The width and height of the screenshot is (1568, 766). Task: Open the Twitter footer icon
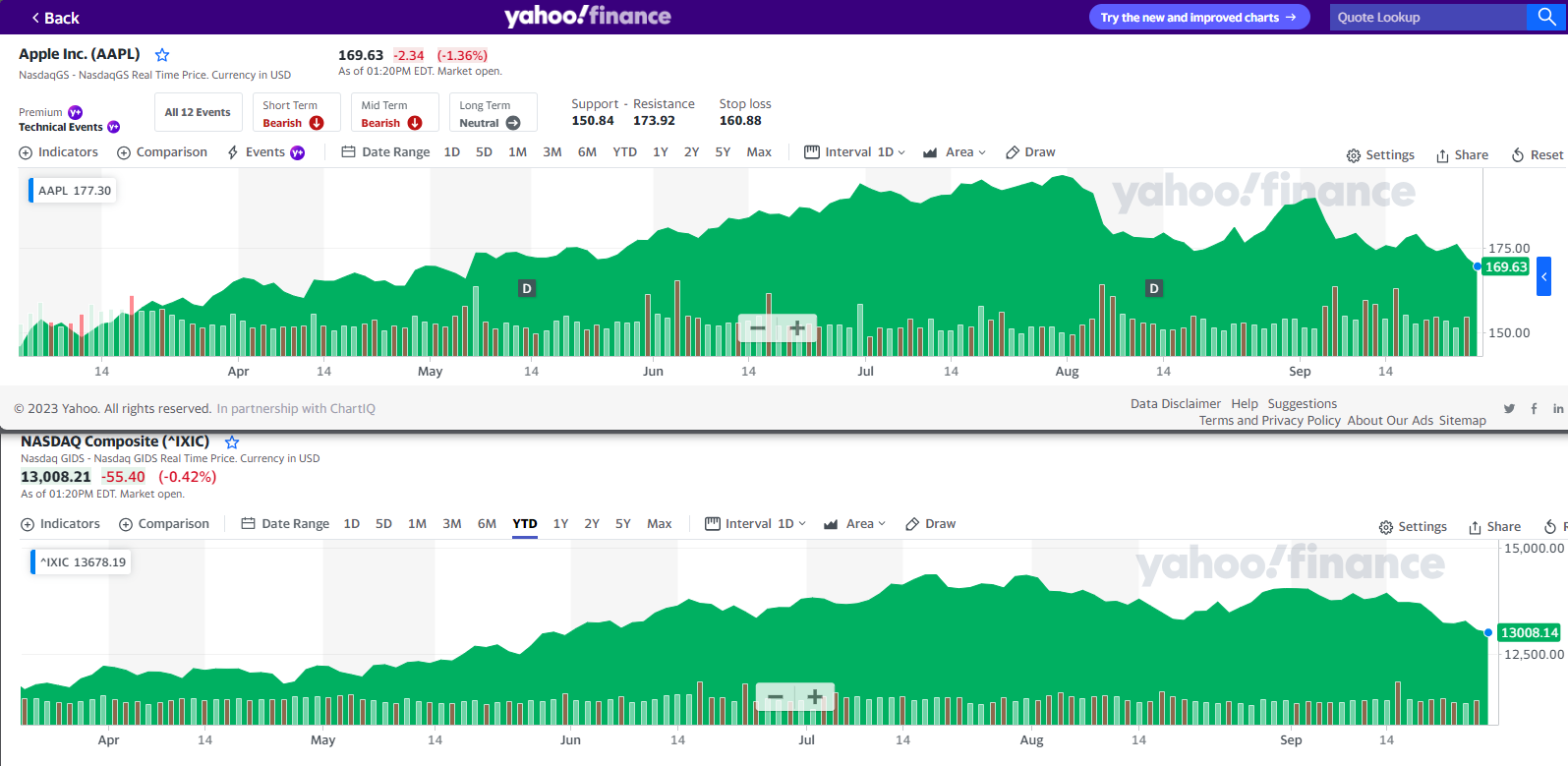1509,409
